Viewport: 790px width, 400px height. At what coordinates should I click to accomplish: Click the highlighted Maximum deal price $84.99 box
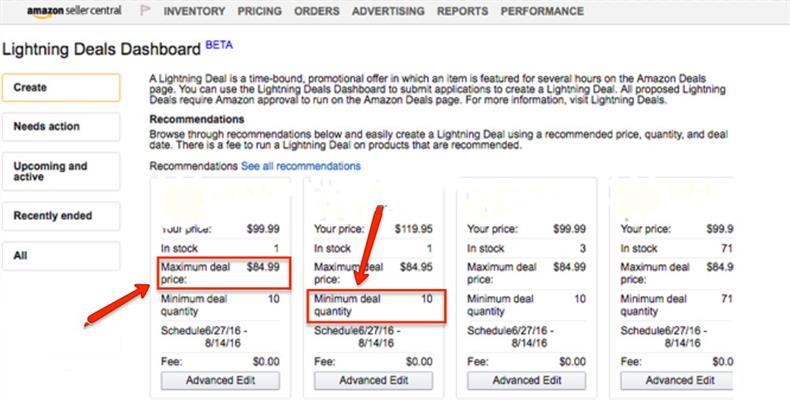point(224,273)
